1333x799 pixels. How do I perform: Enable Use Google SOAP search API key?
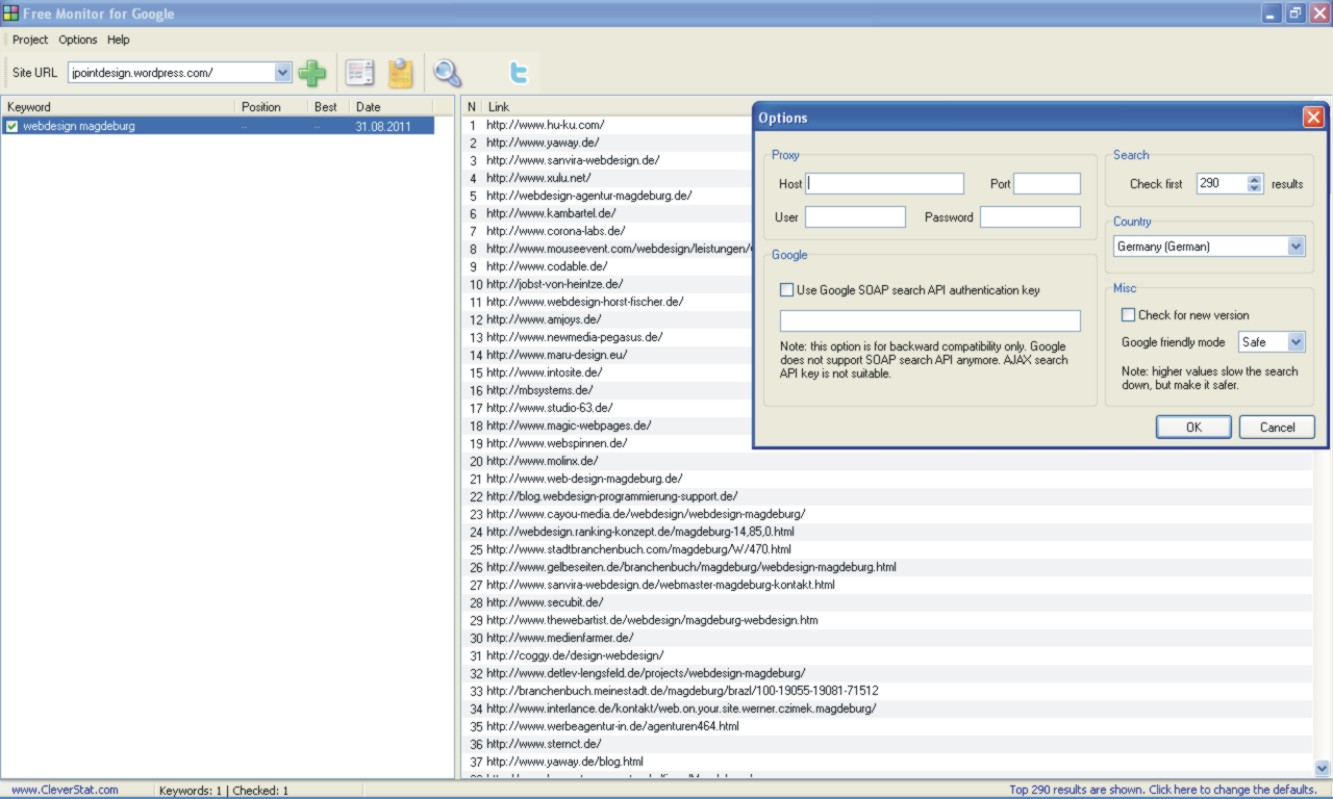point(787,290)
